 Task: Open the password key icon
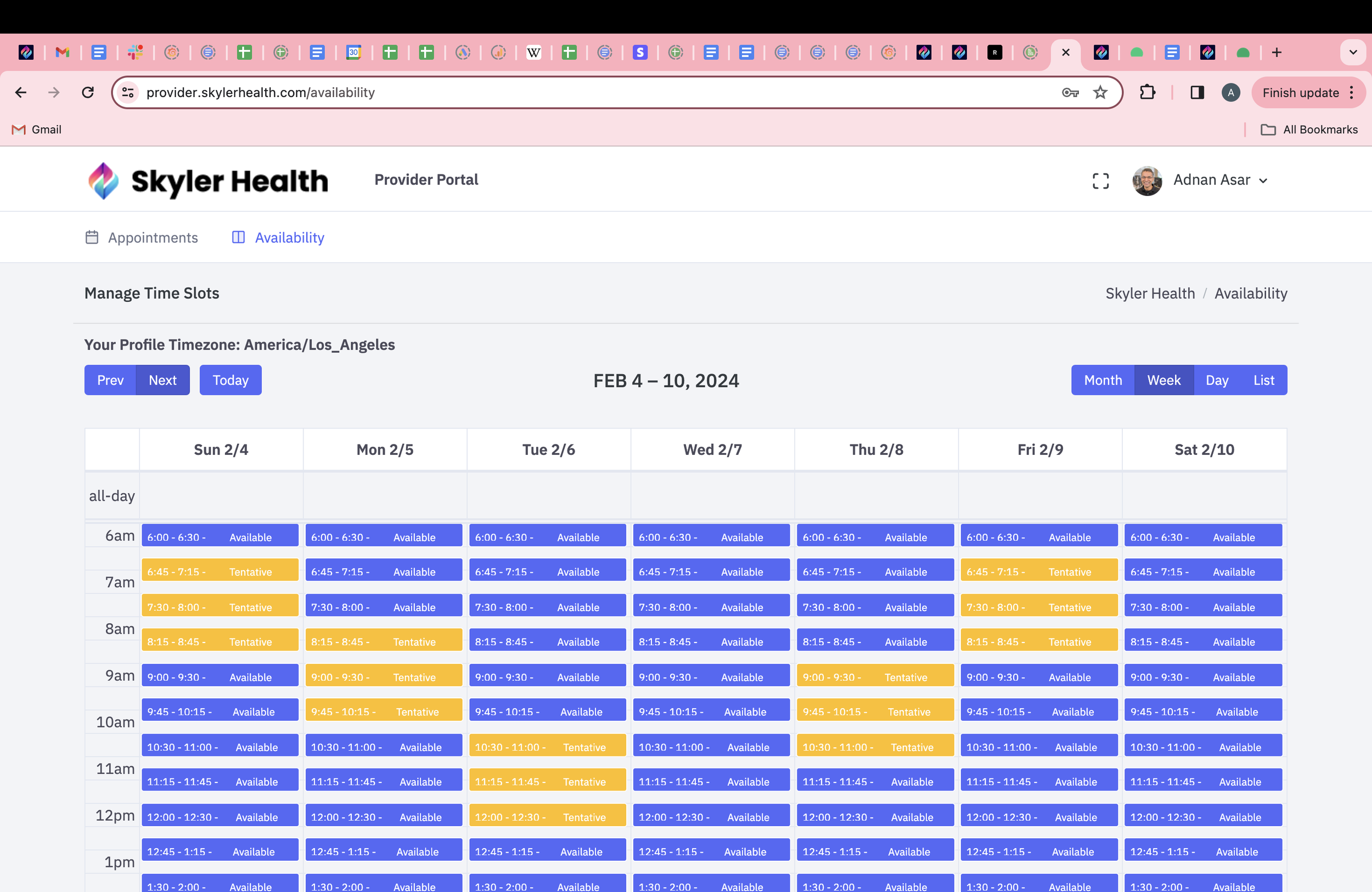pos(1070,92)
